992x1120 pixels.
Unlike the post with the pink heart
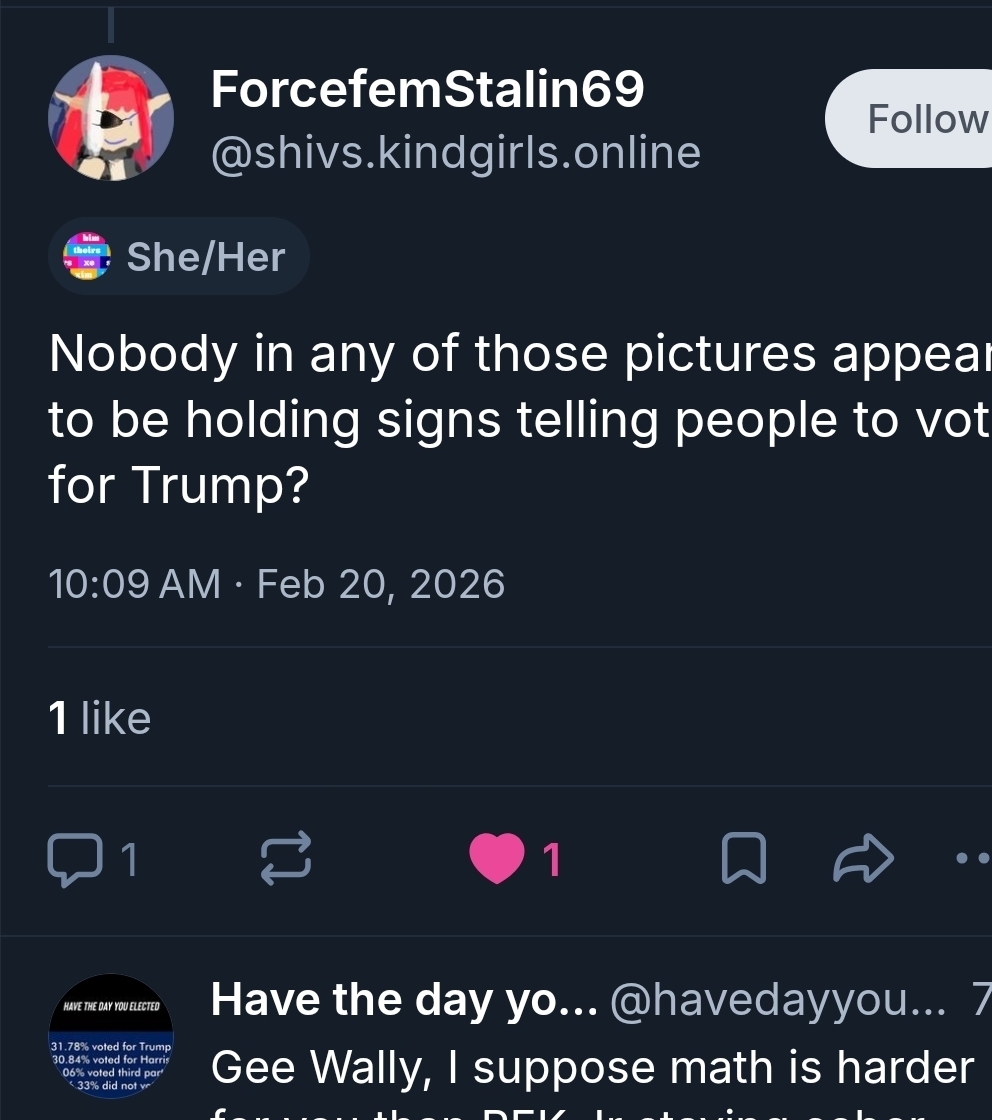(x=497, y=860)
